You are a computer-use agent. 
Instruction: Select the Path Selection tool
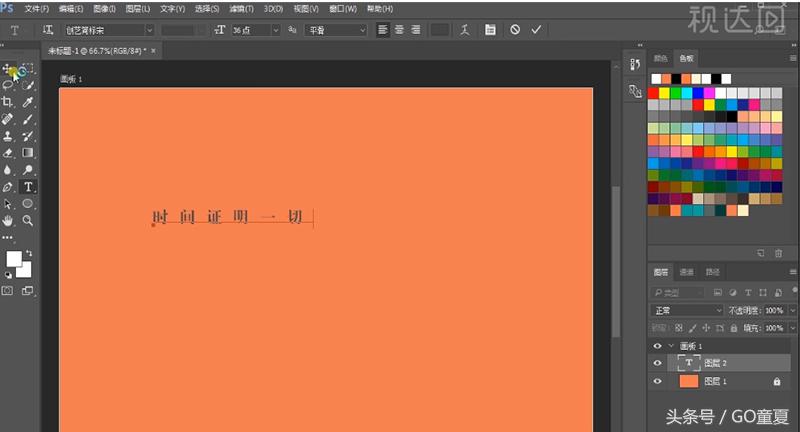(8, 204)
